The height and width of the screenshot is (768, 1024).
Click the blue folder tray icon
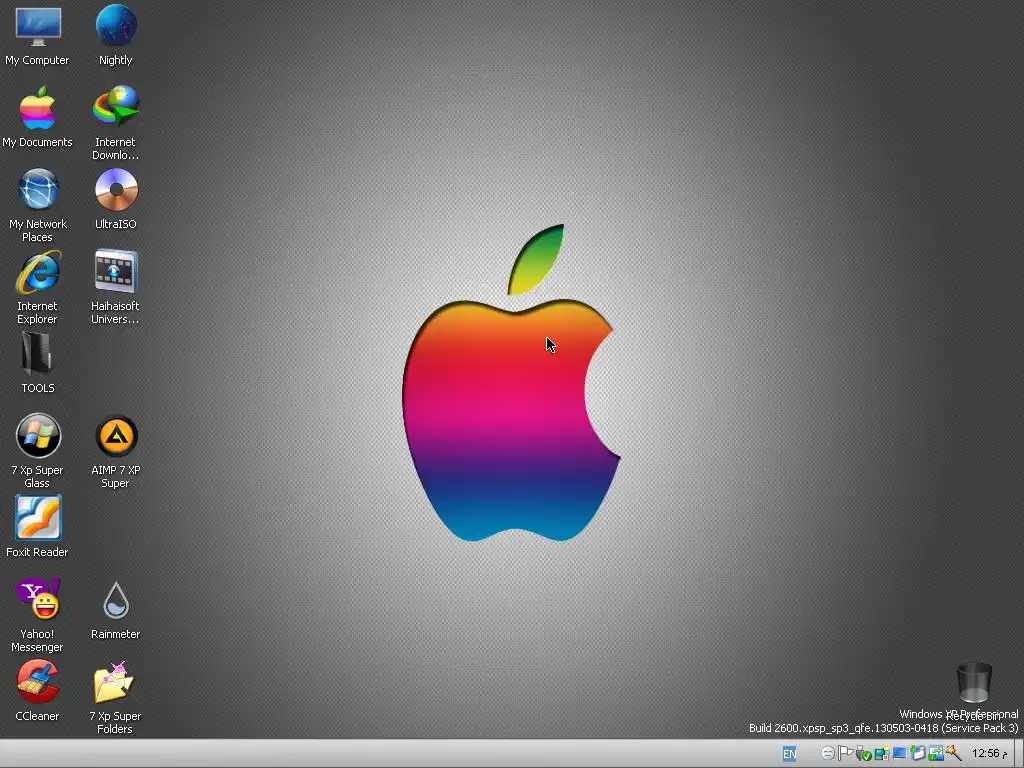point(918,753)
